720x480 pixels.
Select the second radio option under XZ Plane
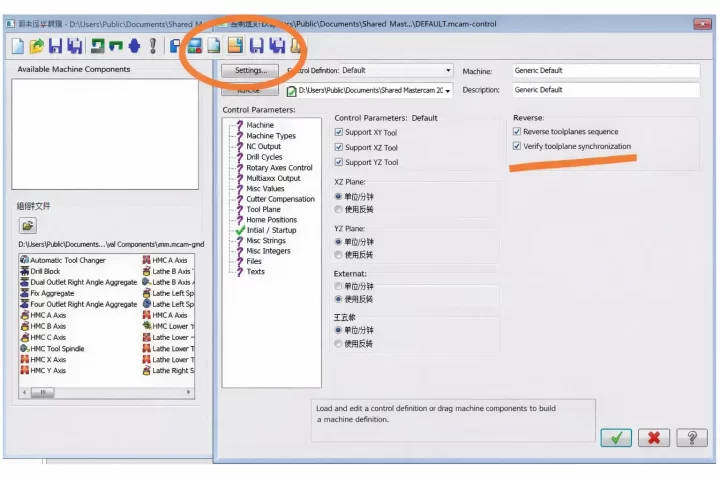[338, 209]
